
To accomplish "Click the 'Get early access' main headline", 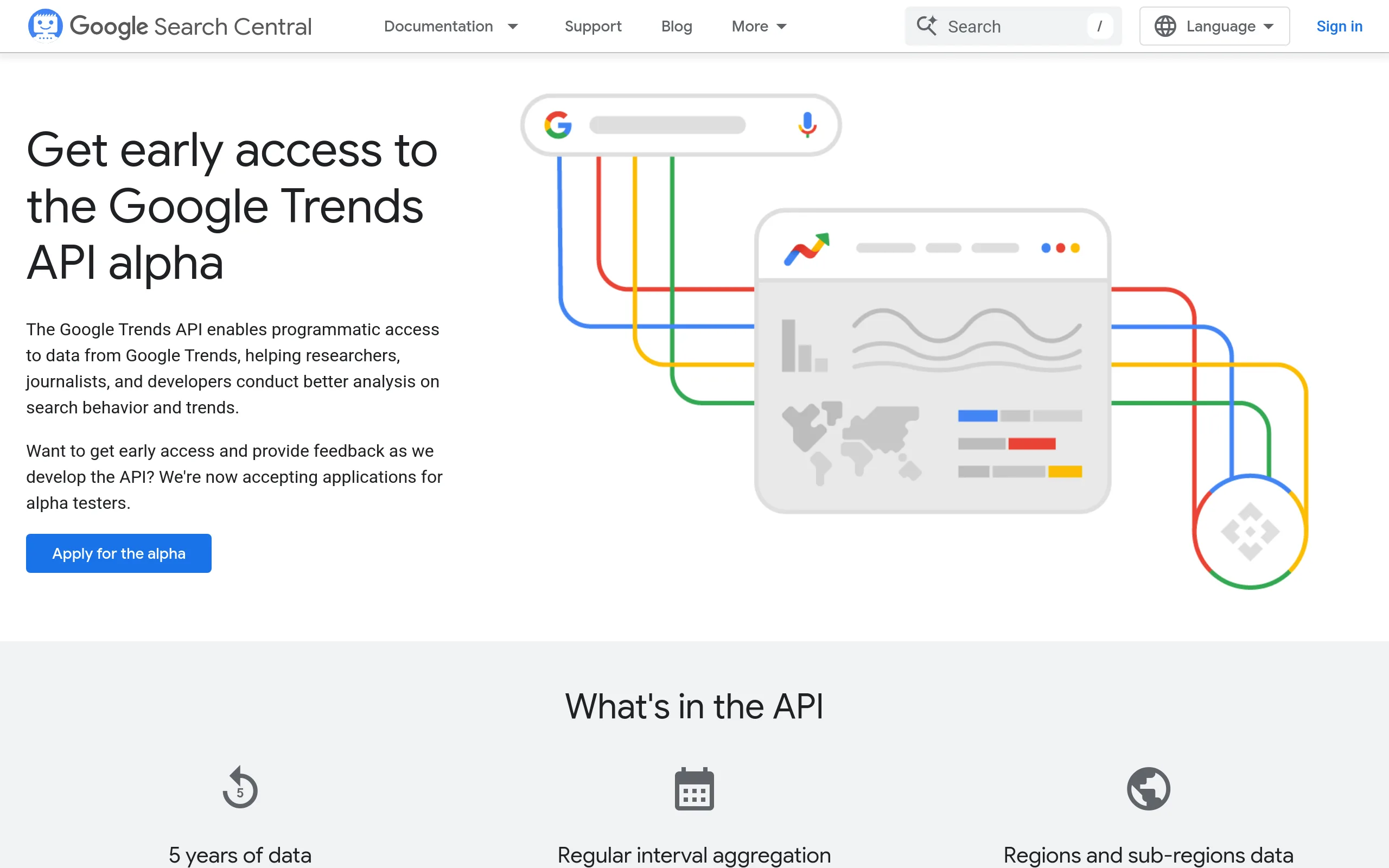I will [x=232, y=206].
